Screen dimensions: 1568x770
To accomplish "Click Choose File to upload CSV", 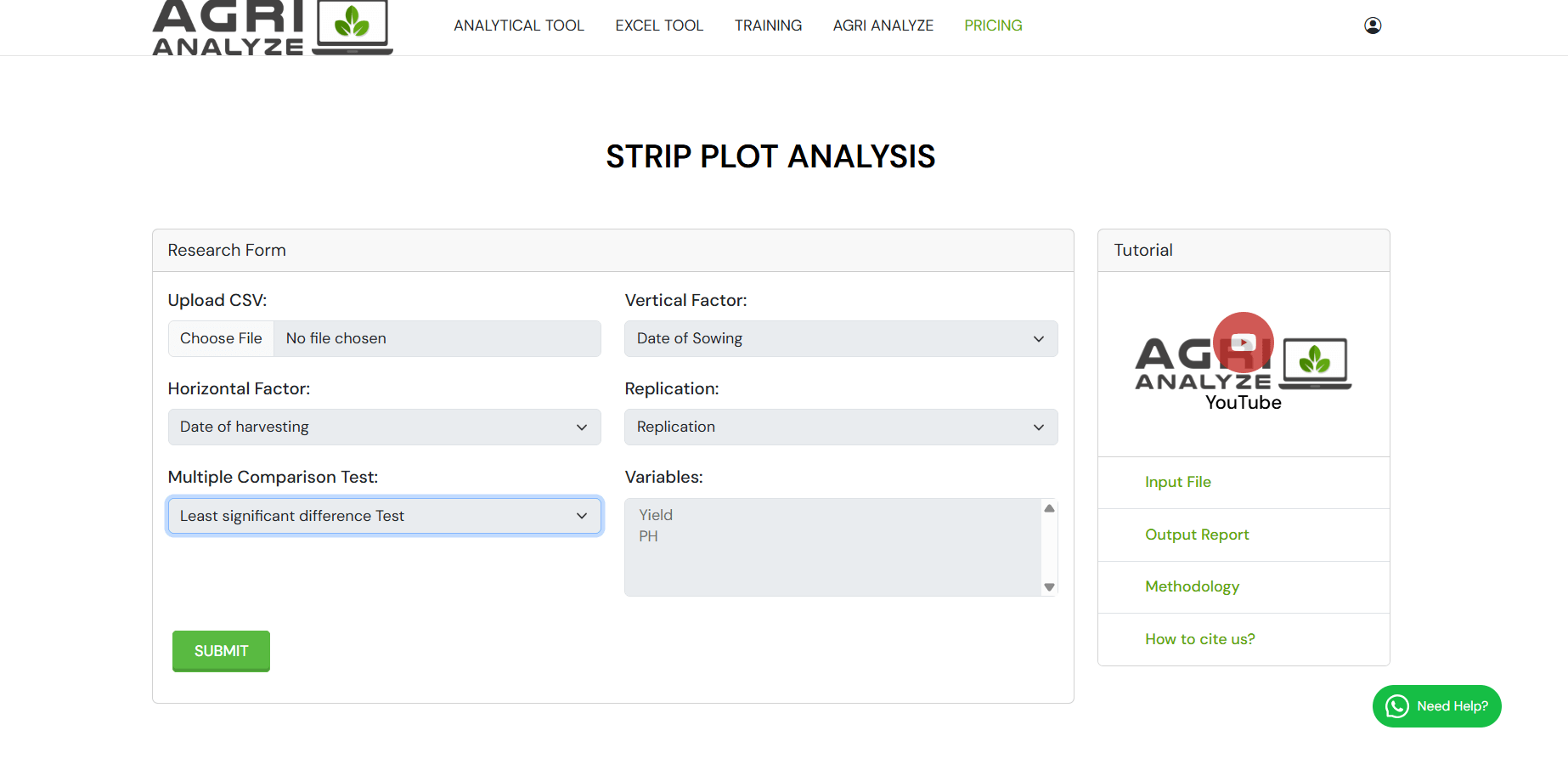I will (221, 338).
